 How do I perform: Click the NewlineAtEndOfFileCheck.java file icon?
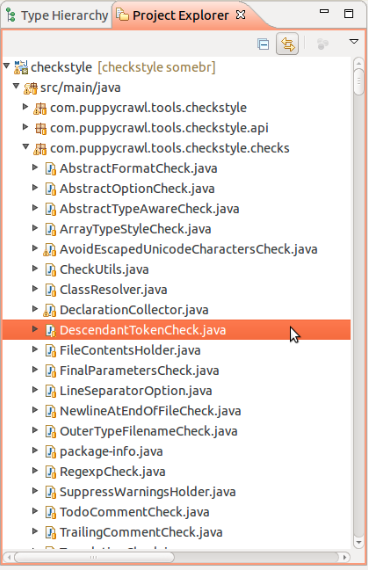click(x=50, y=411)
